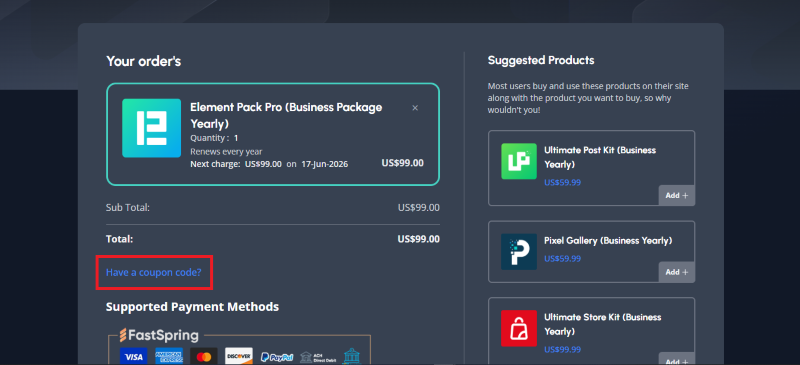Click the Ultimate Store Kit bag icon

[x=519, y=328]
